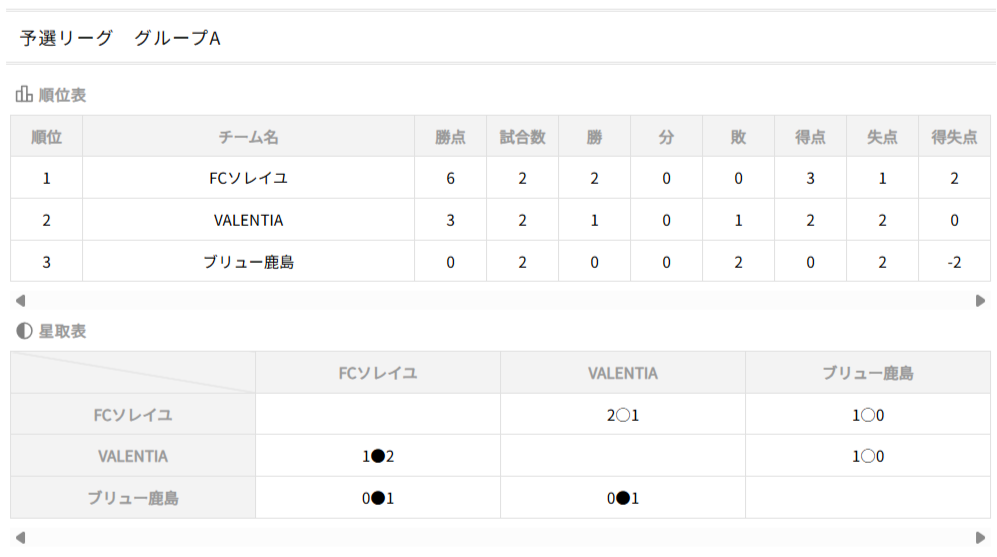Click the 星取表 section title
The image size is (997, 557).
pyautogui.click(x=62, y=331)
